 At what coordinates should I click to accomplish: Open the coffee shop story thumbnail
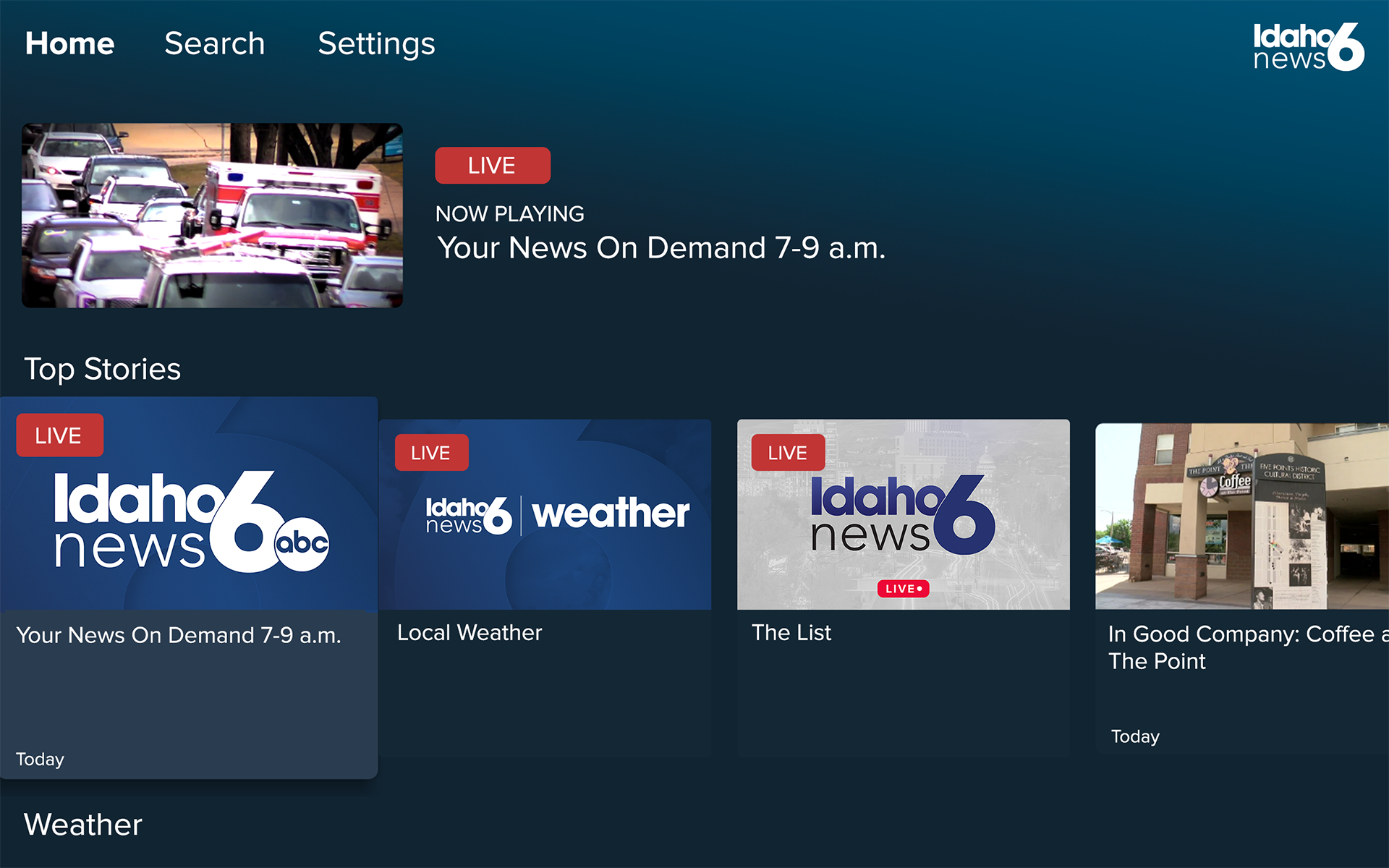[x=1242, y=516]
